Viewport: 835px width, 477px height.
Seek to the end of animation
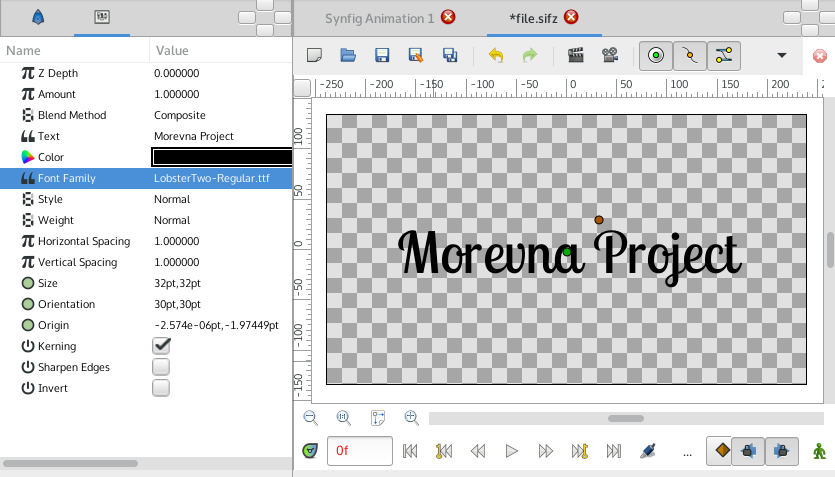pyautogui.click(x=613, y=451)
